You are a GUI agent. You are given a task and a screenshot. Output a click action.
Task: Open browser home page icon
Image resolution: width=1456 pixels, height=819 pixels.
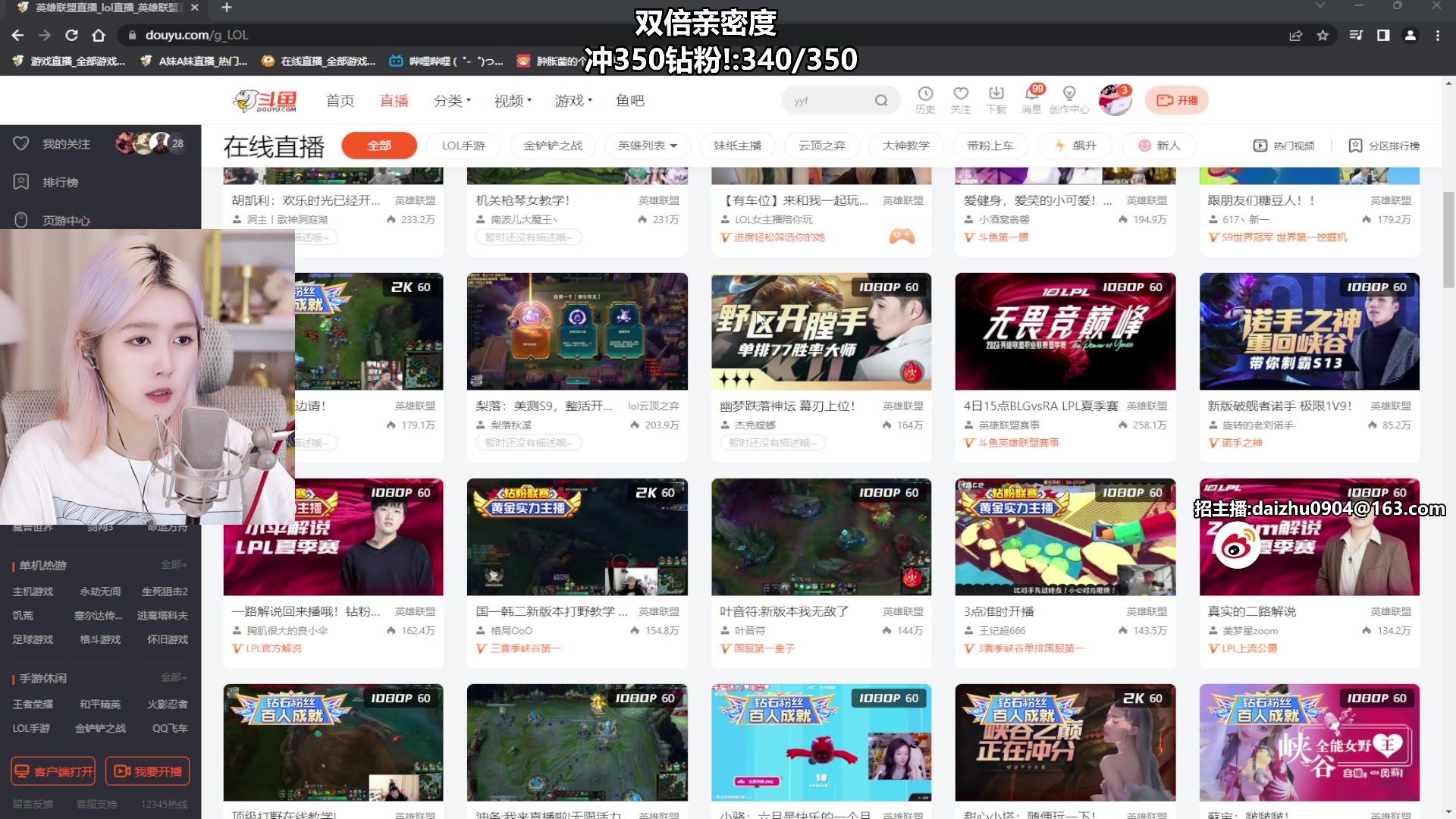click(99, 35)
